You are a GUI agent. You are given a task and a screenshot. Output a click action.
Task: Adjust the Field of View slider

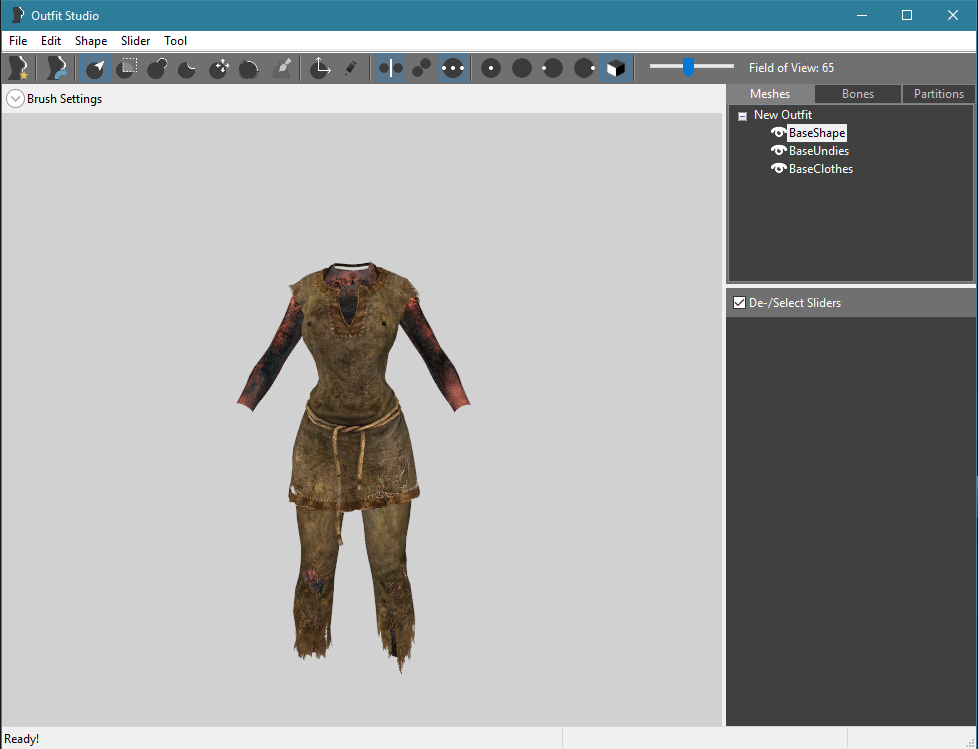coord(688,67)
